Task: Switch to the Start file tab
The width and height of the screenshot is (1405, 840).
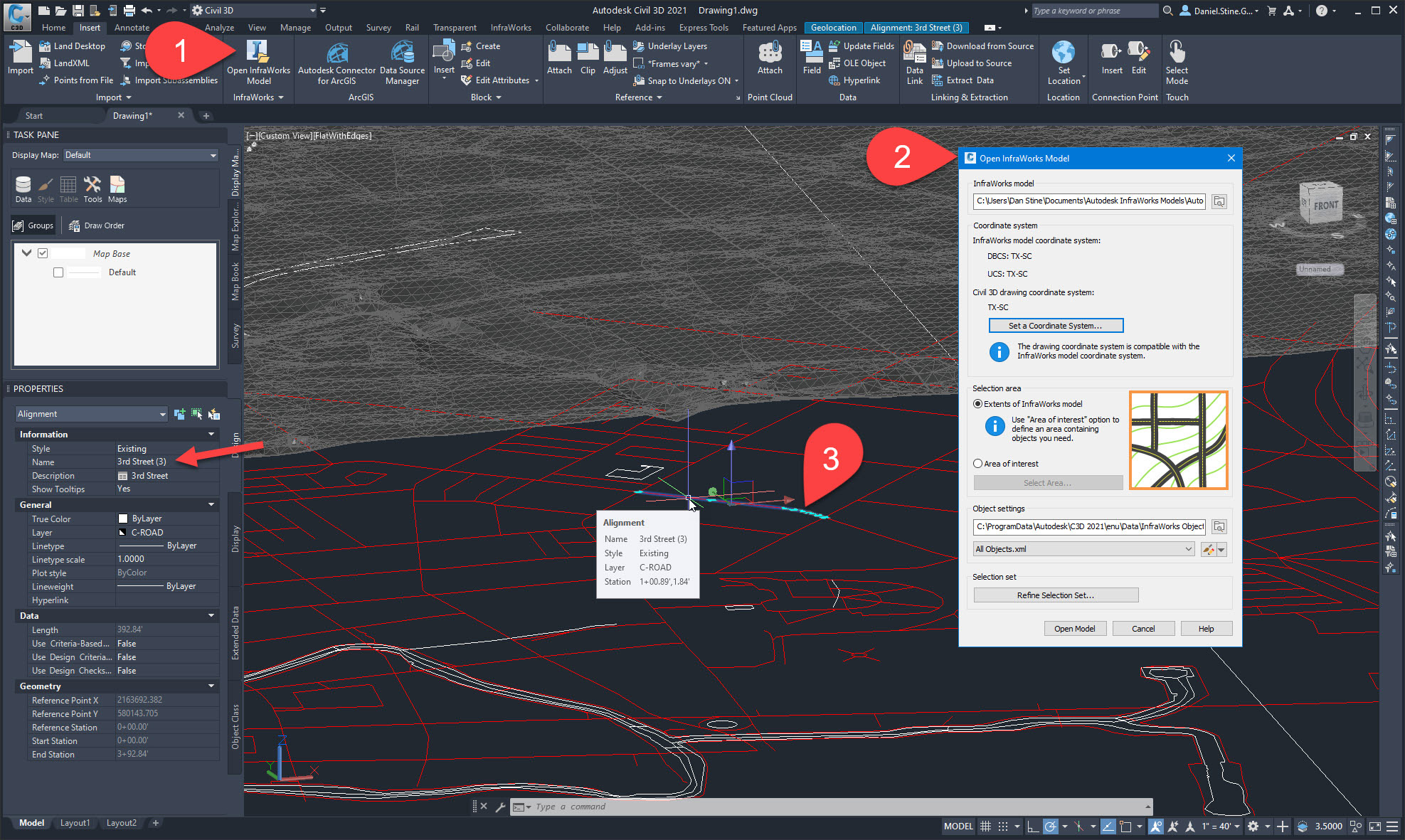Action: (x=33, y=116)
